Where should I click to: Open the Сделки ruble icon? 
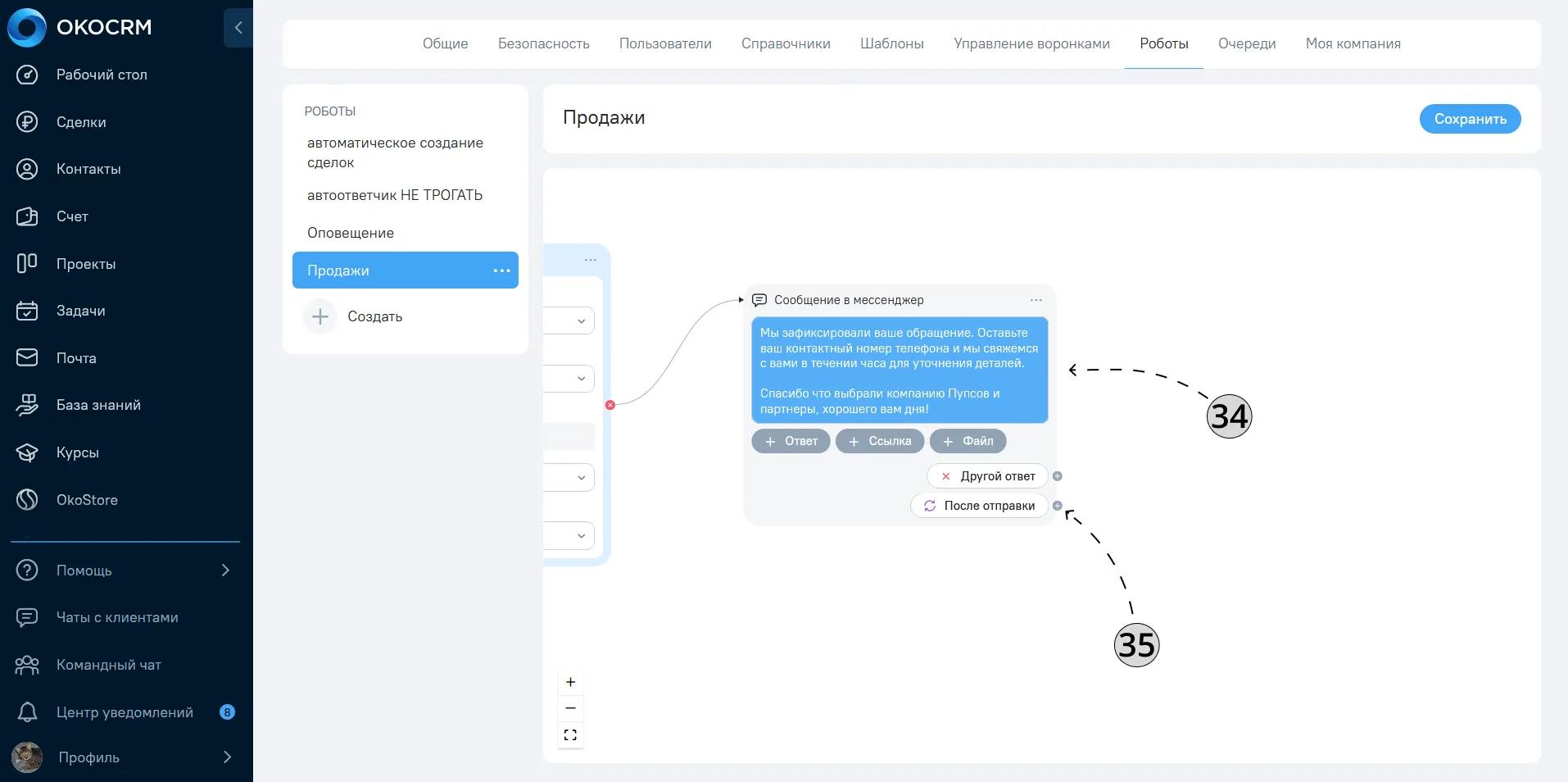pyautogui.click(x=27, y=122)
